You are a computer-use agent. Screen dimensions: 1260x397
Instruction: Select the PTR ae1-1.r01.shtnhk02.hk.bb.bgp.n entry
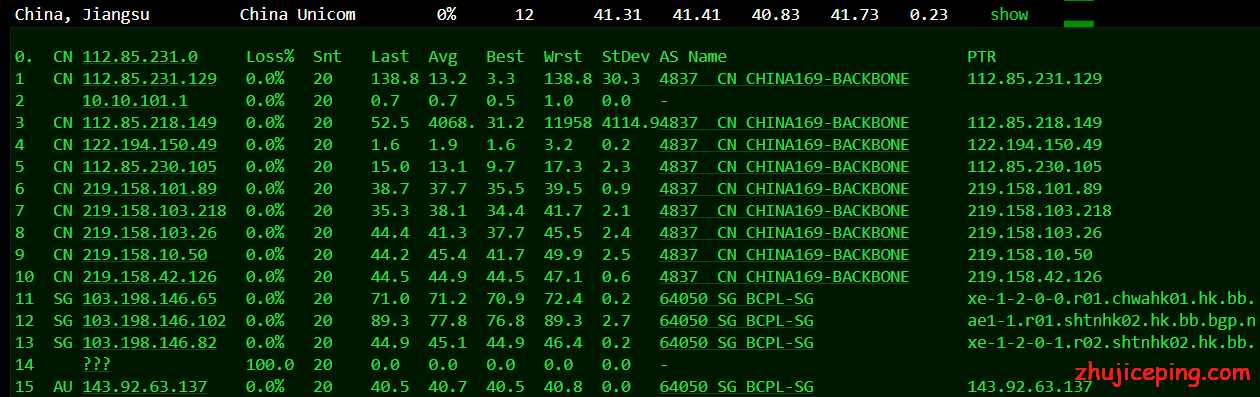coord(1112,321)
